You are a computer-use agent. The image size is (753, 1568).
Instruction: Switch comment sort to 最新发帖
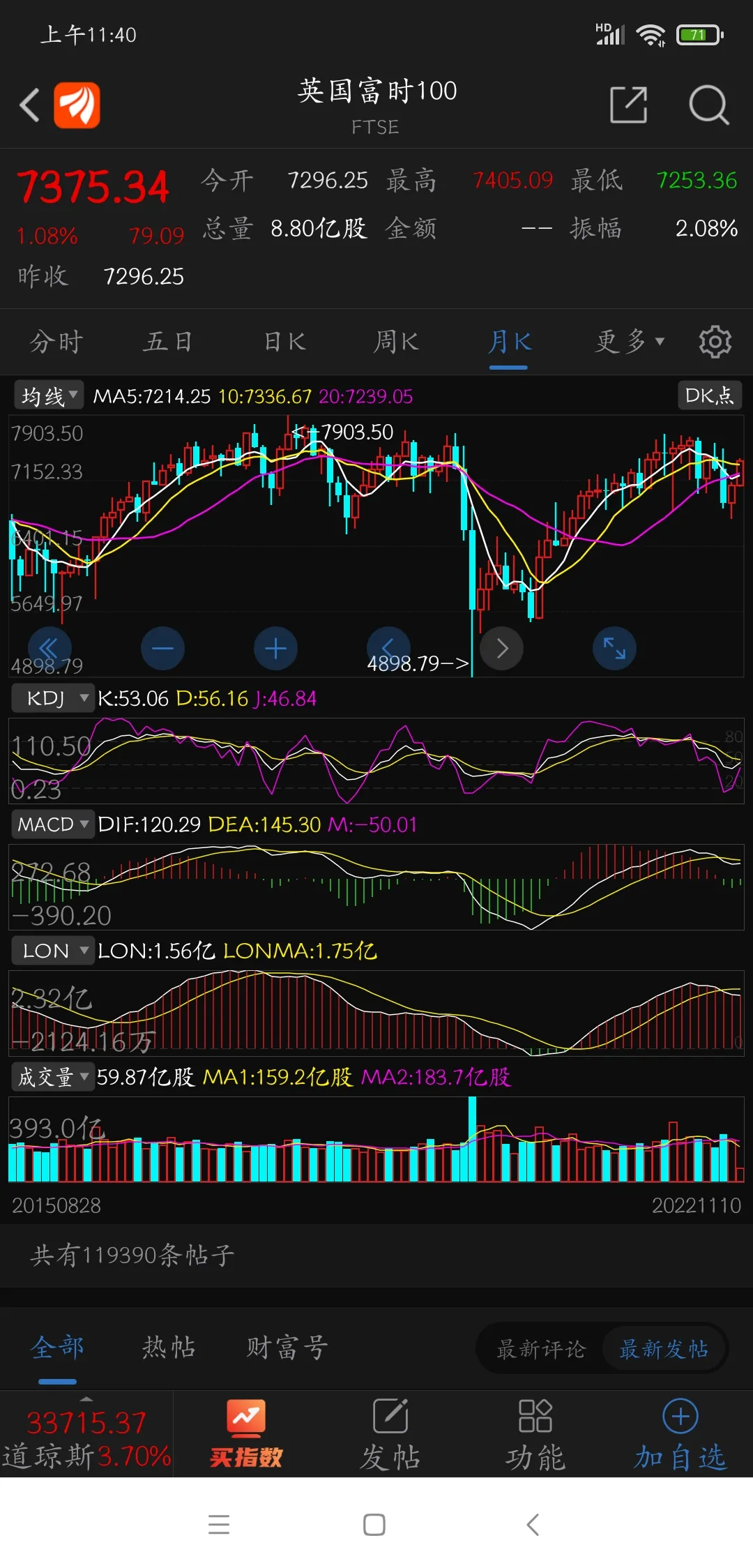tap(664, 1348)
